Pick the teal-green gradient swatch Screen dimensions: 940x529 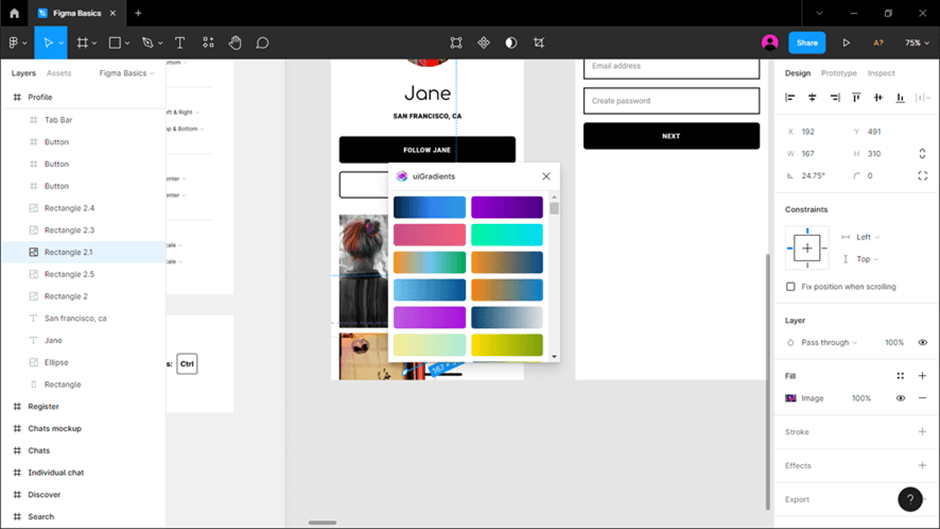tap(507, 235)
